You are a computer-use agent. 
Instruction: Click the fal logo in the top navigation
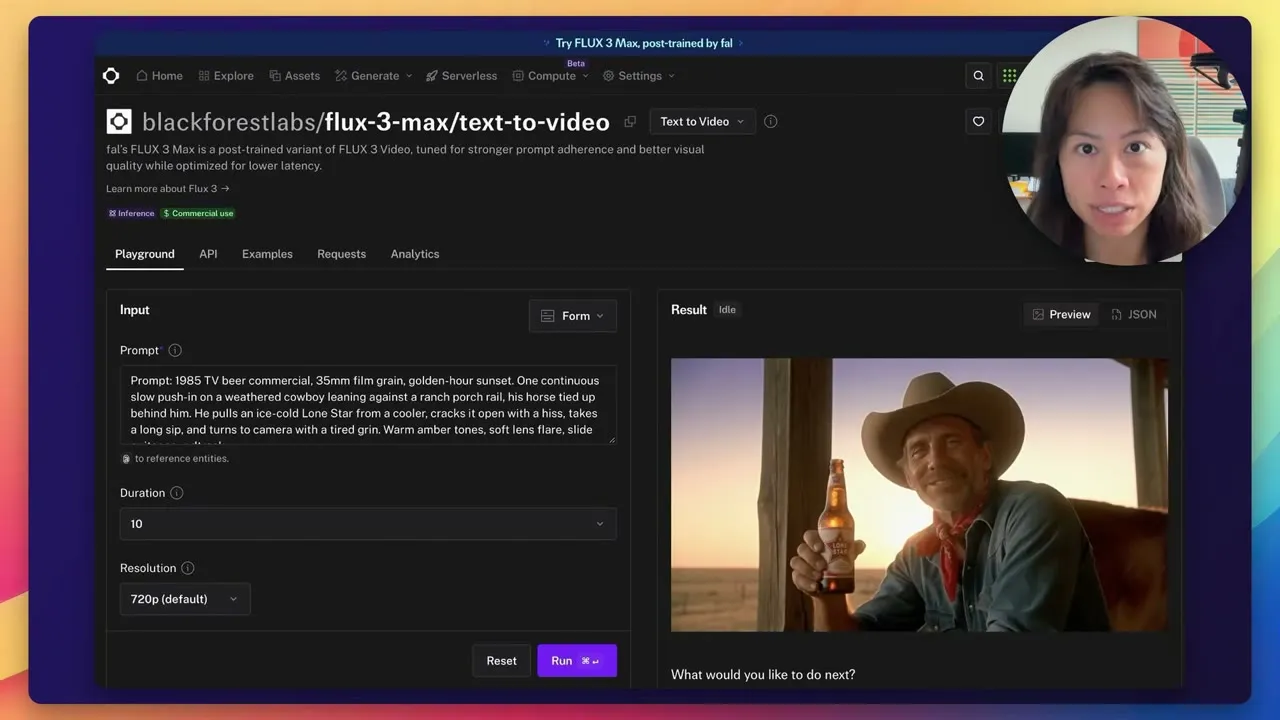111,76
